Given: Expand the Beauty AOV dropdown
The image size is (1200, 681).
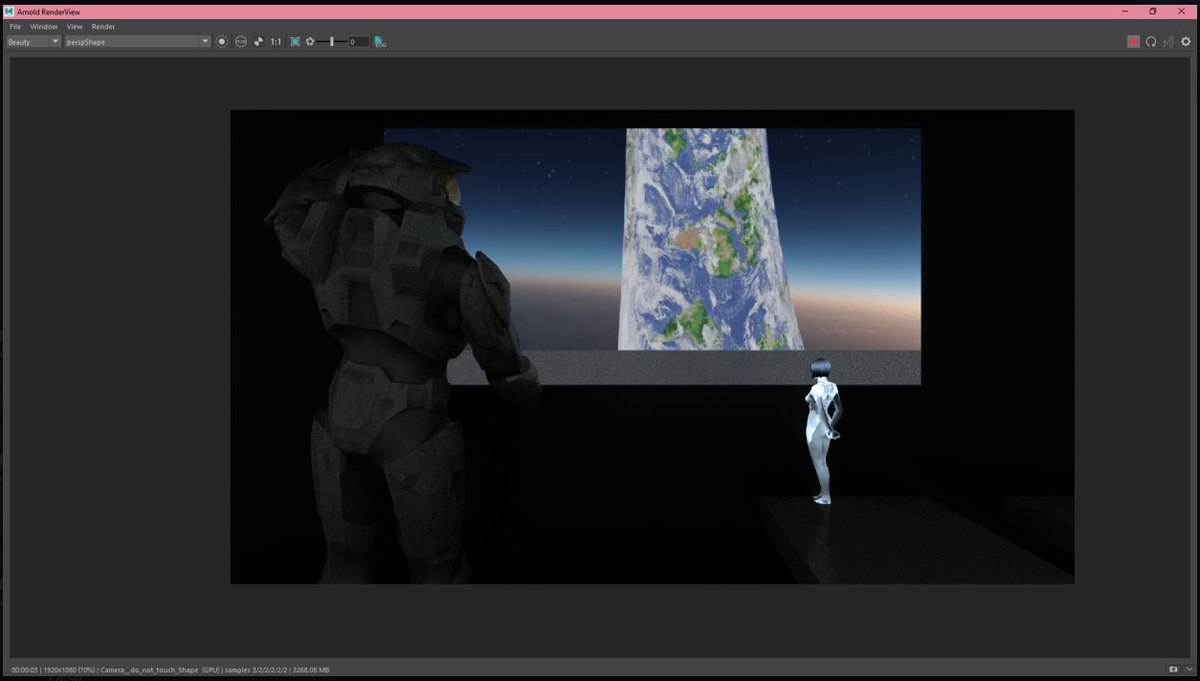Looking at the screenshot, I should click(33, 42).
